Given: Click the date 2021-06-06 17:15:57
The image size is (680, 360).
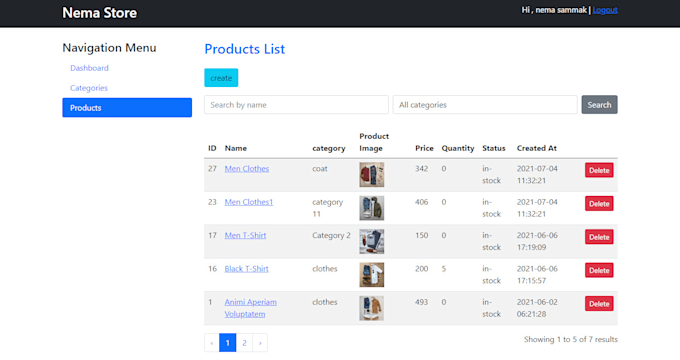Looking at the screenshot, I should (537, 275).
